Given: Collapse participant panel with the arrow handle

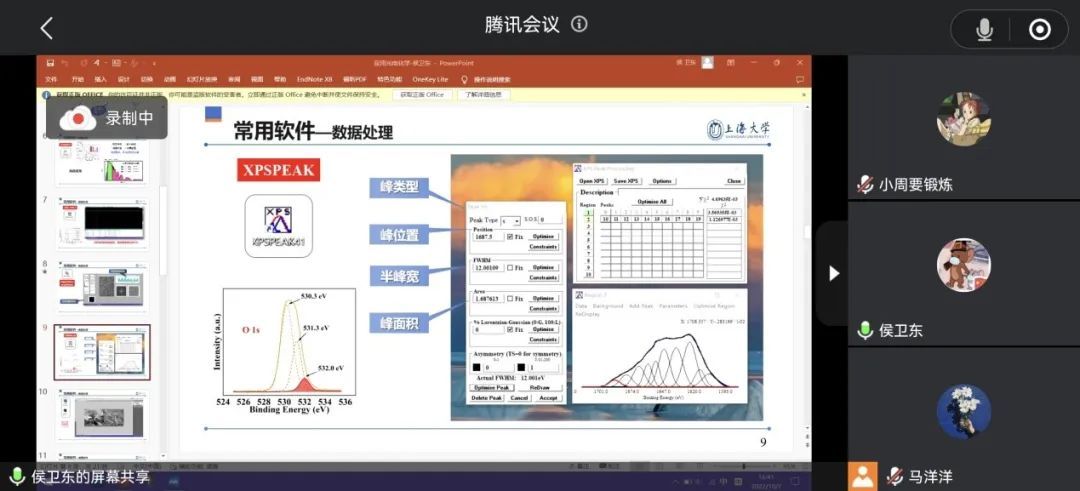Looking at the screenshot, I should click(x=833, y=273).
